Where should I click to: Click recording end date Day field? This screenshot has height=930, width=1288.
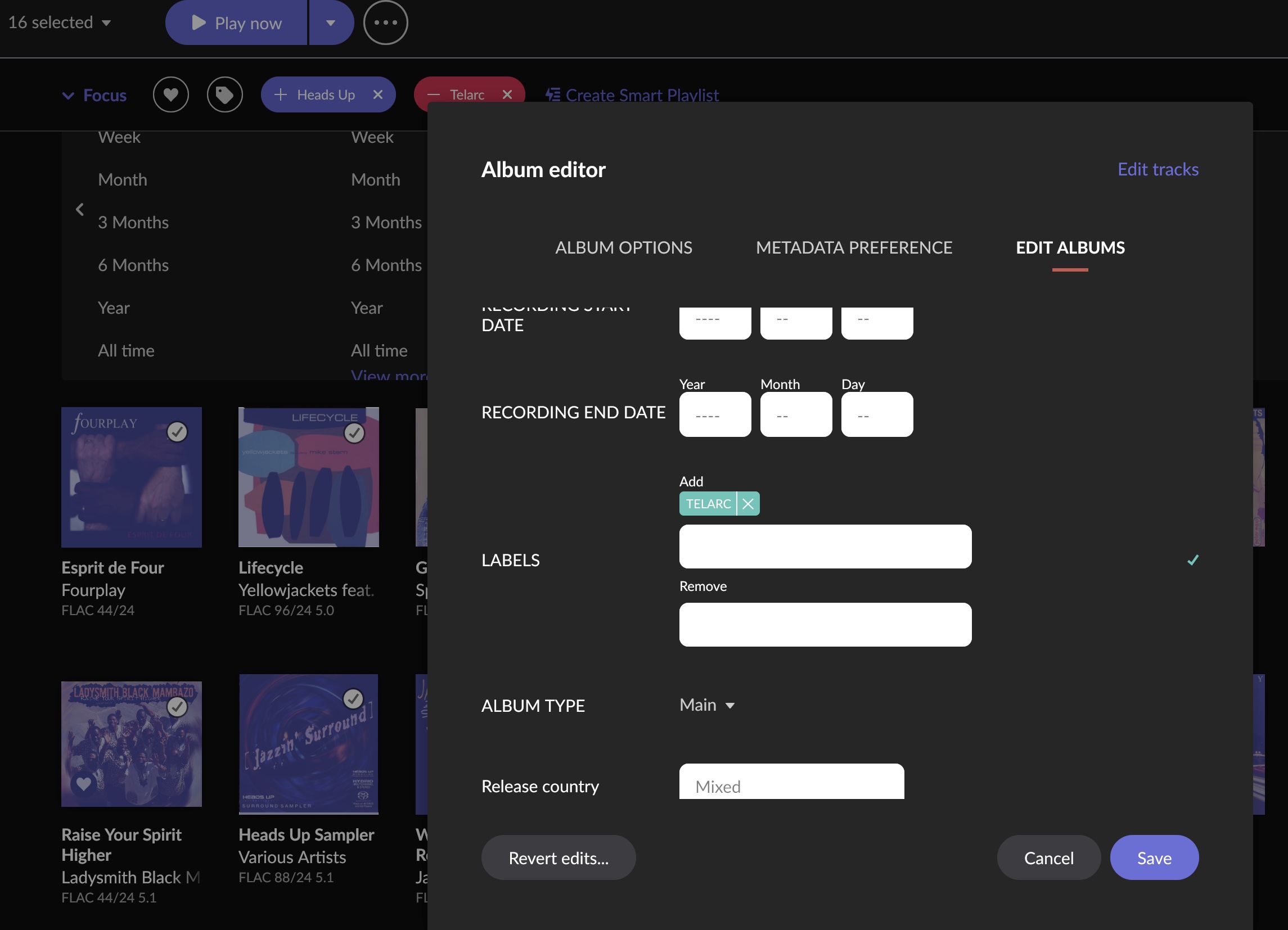tap(877, 414)
